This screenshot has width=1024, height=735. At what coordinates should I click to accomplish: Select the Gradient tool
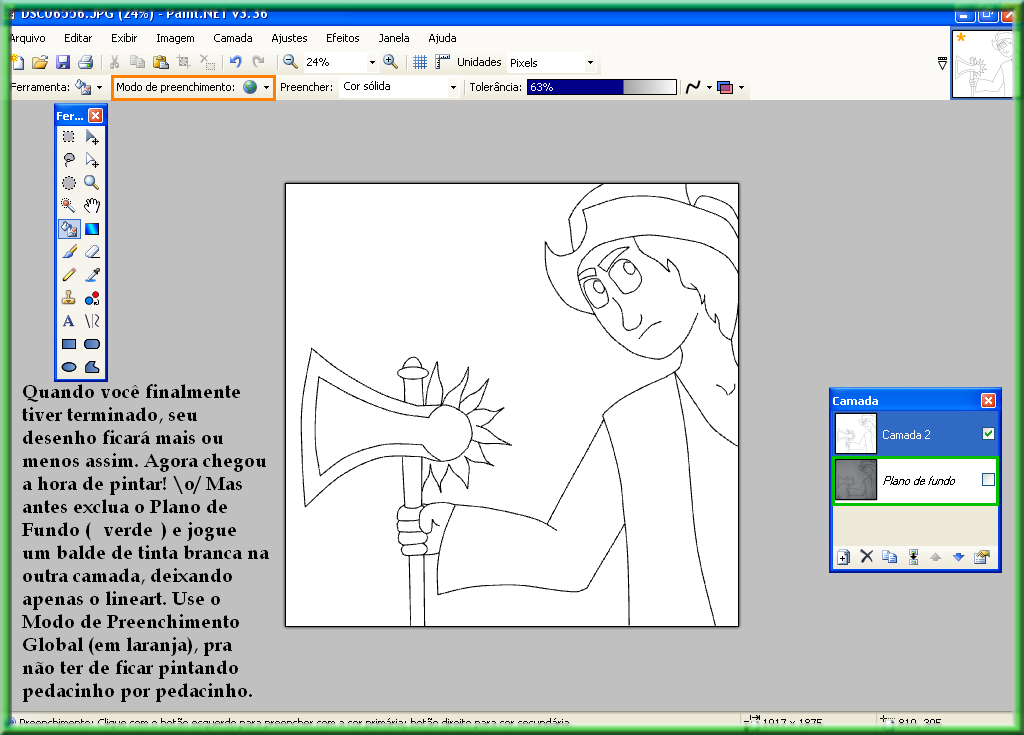click(x=92, y=228)
